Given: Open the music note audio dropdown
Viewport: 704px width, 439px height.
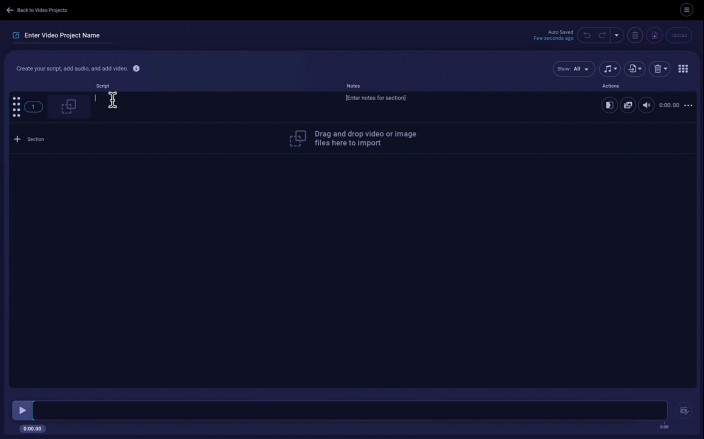Looking at the screenshot, I should coord(609,69).
